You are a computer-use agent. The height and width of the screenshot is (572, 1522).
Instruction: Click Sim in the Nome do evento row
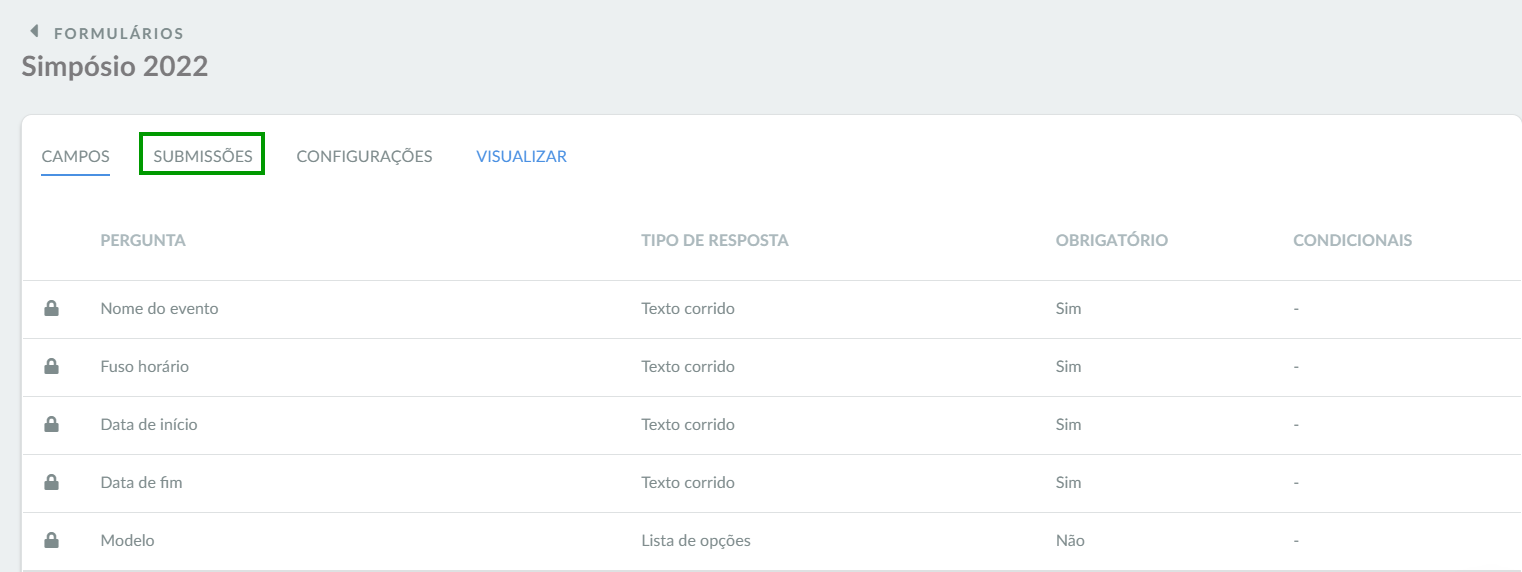coord(1069,308)
